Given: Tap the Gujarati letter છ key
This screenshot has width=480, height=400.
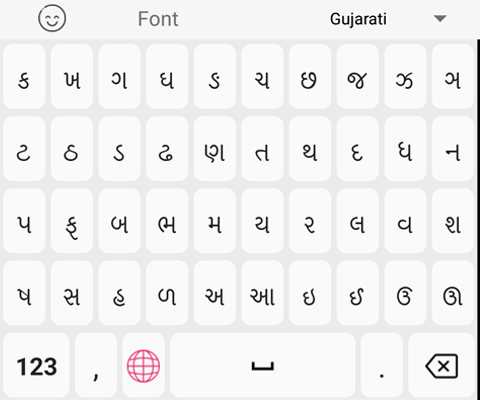Looking at the screenshot, I should point(310,76).
